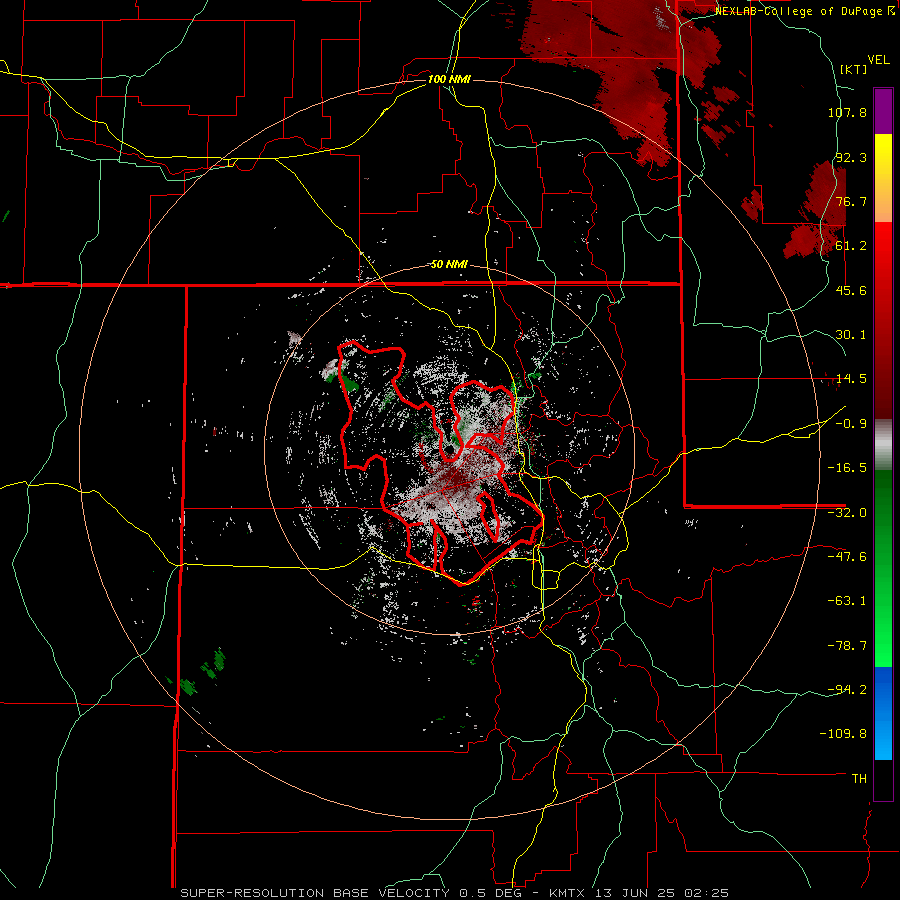This screenshot has width=900, height=900.
Task: Click the 76.7 velocity scale value
Action: pyautogui.click(x=851, y=201)
